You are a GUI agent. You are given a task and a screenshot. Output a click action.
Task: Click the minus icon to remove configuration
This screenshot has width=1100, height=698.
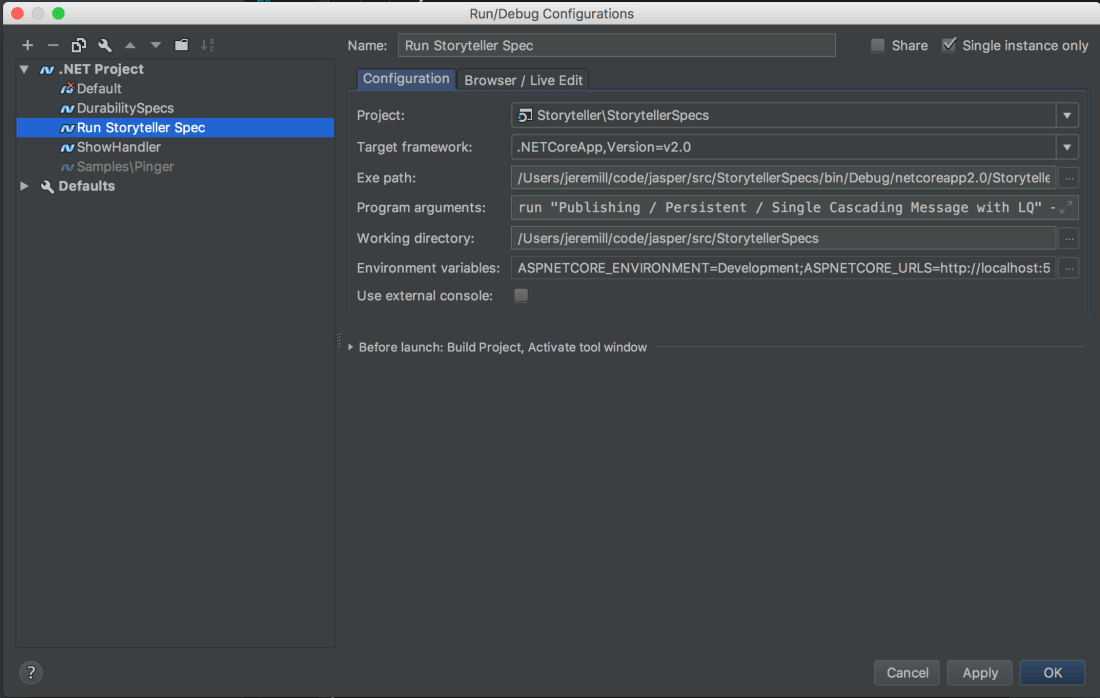click(53, 45)
